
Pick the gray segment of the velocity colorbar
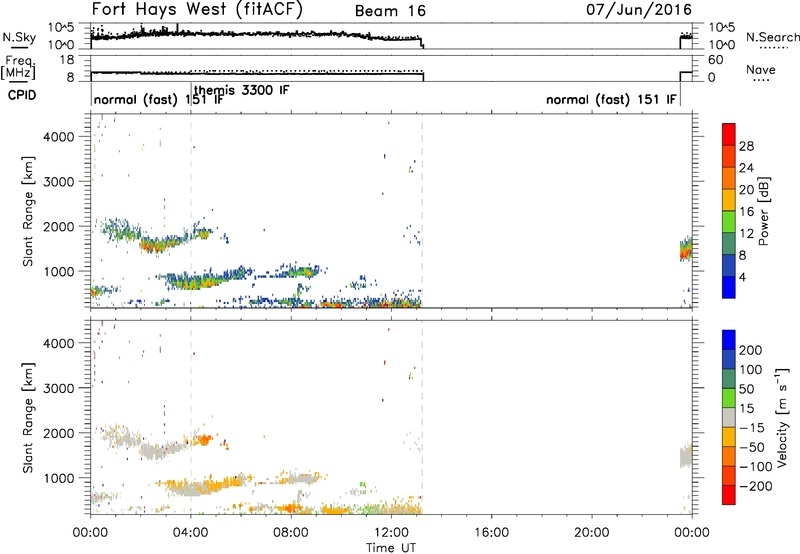pos(729,417)
